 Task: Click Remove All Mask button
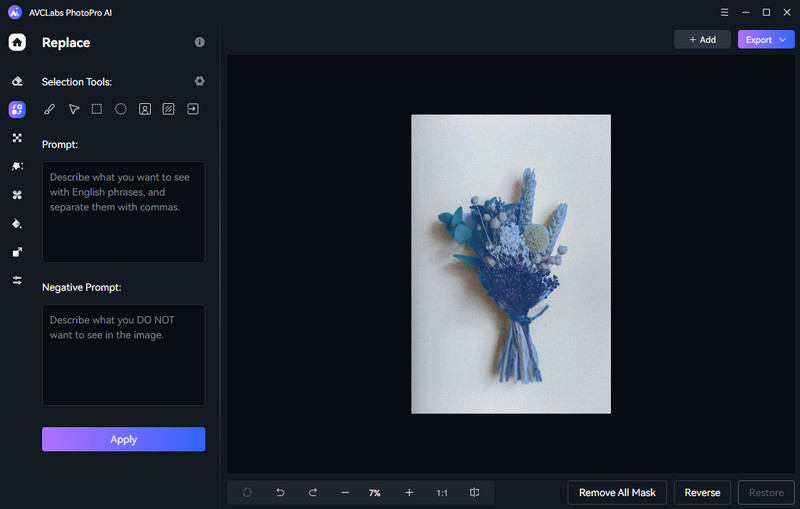click(617, 493)
